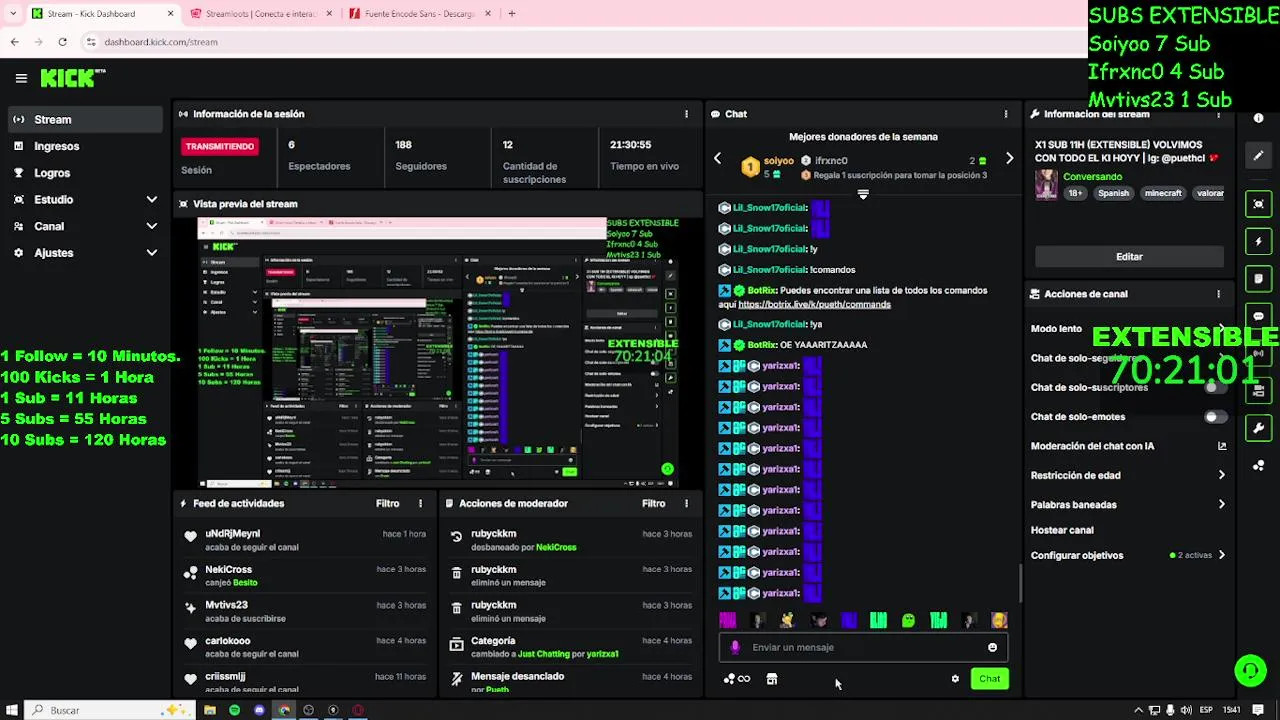
Task: Click the stream preview thumbnail
Action: click(439, 353)
